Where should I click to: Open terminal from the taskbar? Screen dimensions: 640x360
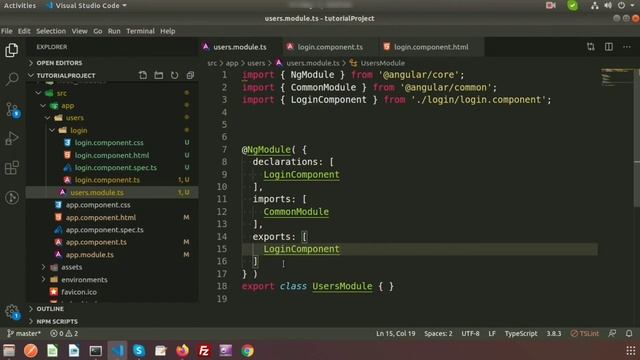(x=96, y=351)
